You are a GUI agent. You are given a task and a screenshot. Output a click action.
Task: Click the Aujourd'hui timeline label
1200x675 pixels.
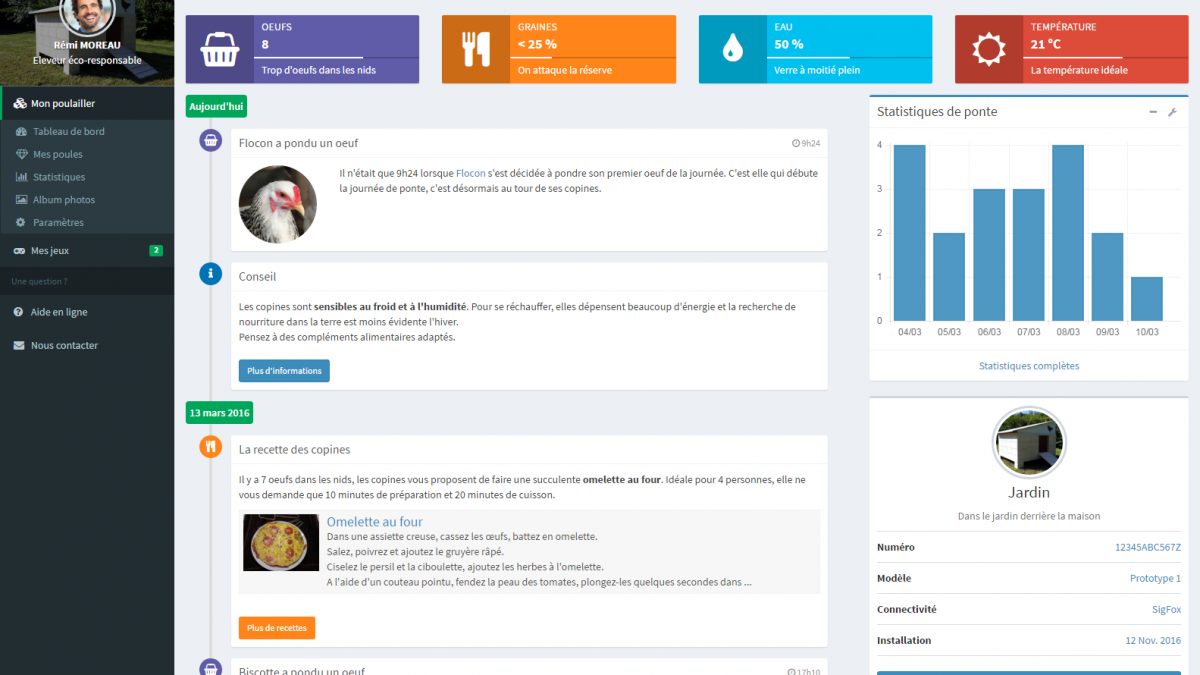click(x=216, y=107)
